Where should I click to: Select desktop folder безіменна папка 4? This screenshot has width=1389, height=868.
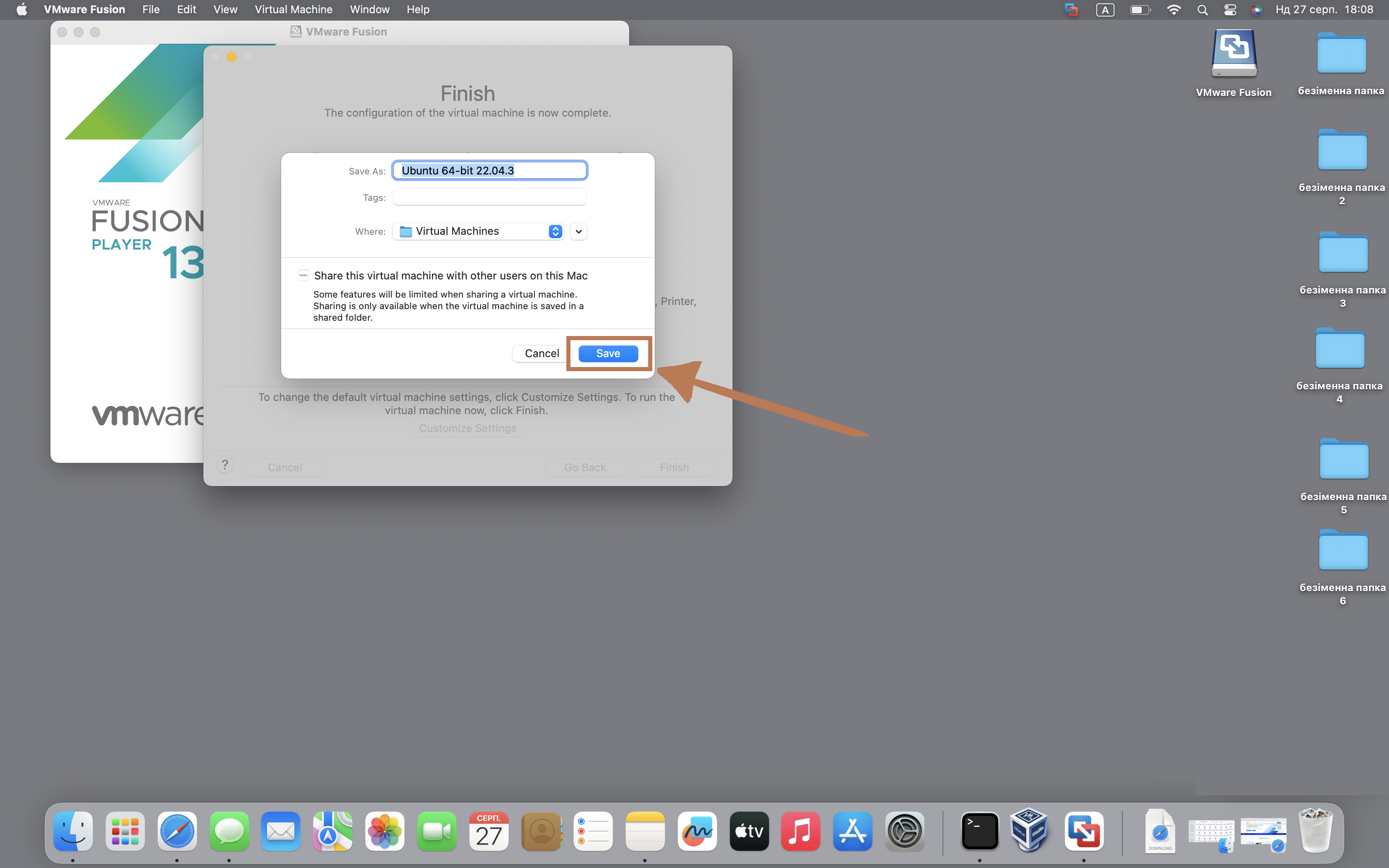coord(1340,348)
